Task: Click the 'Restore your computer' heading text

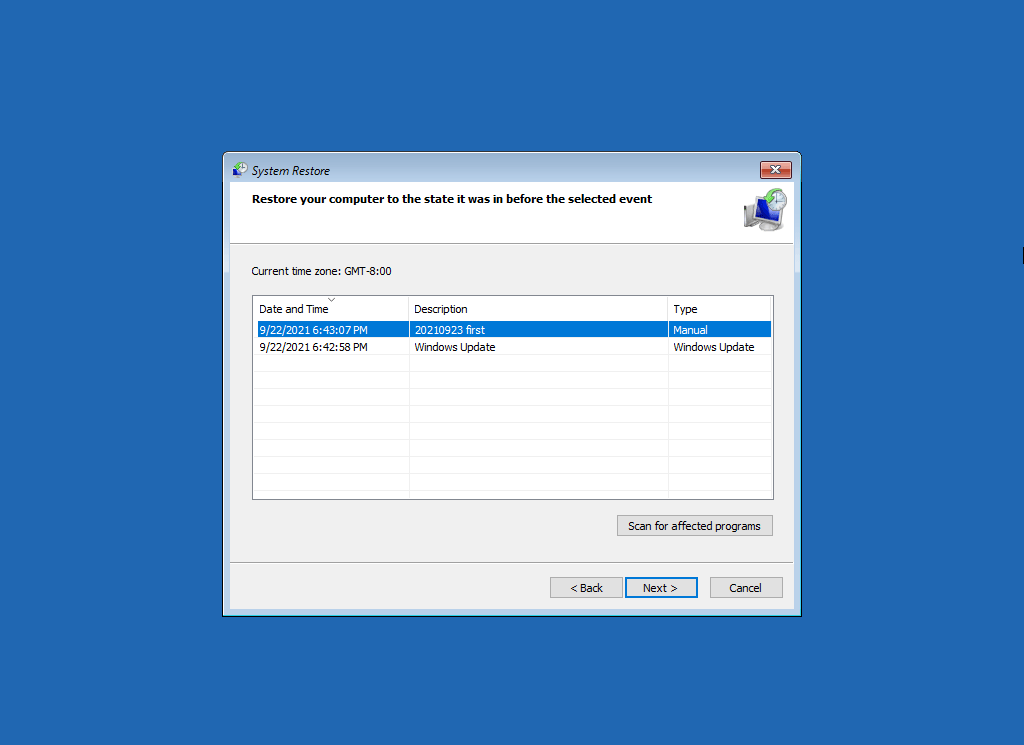Action: click(452, 199)
